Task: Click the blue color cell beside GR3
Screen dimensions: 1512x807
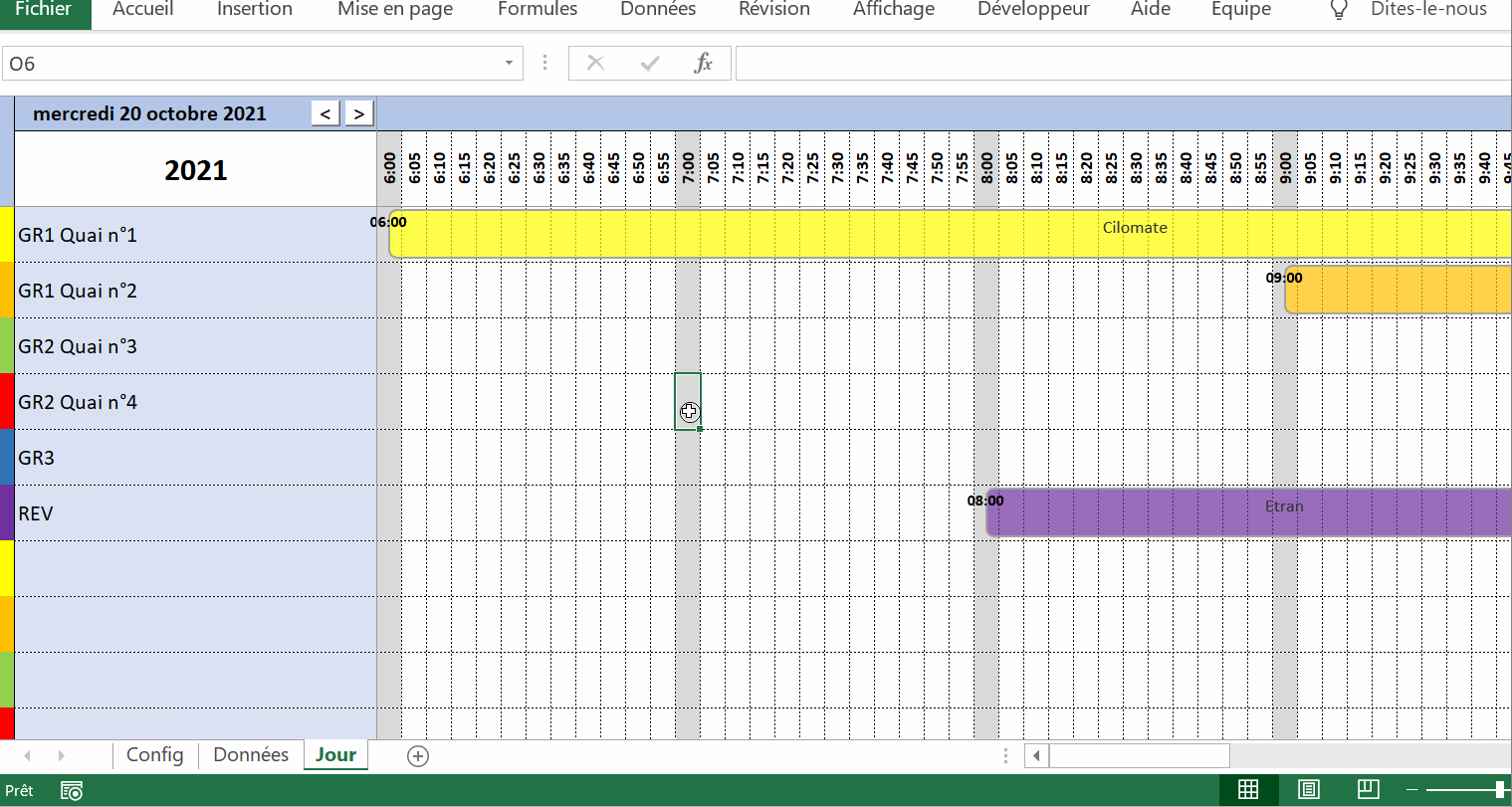Action: pyautogui.click(x=7, y=458)
